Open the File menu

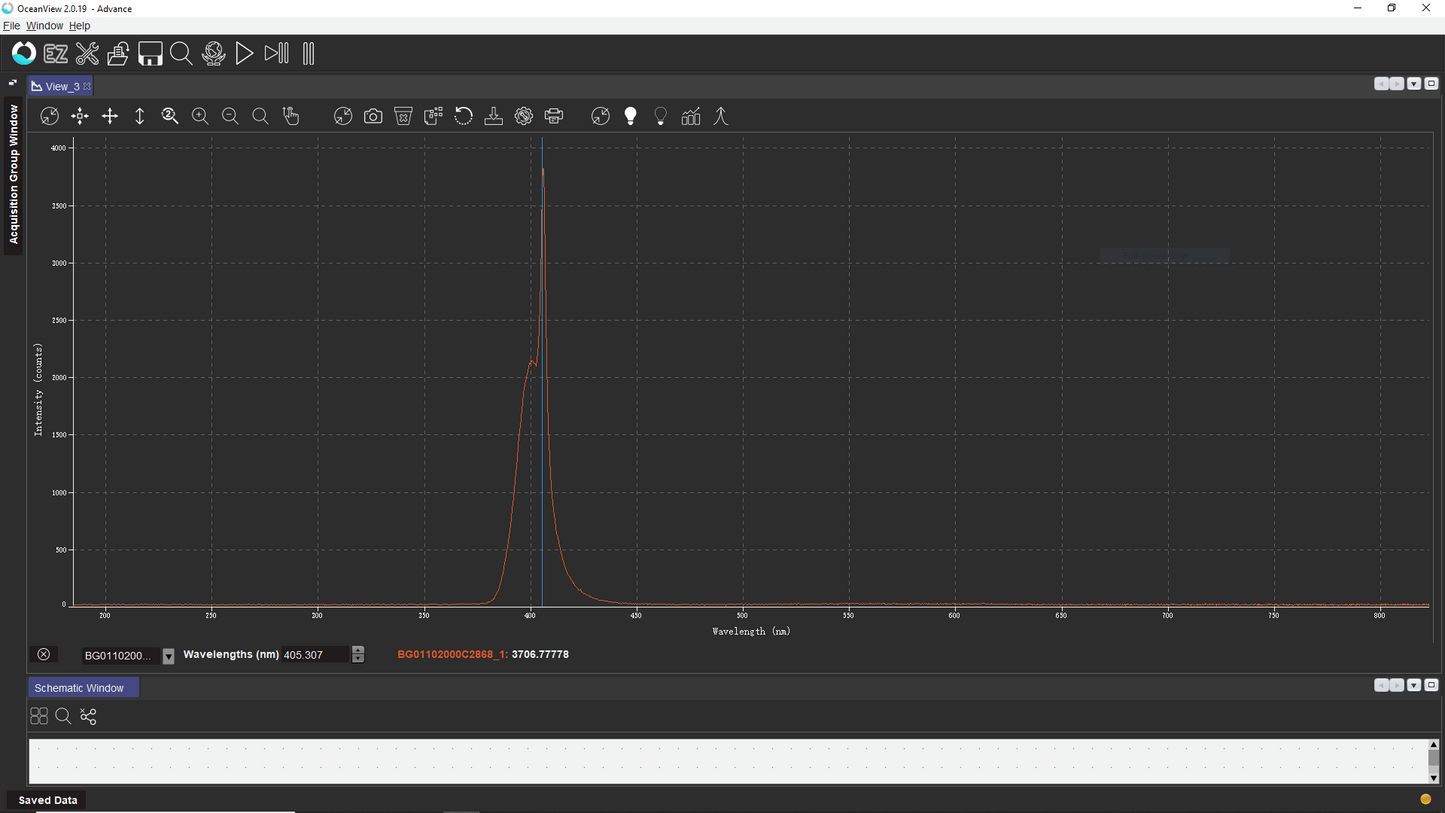click(11, 26)
